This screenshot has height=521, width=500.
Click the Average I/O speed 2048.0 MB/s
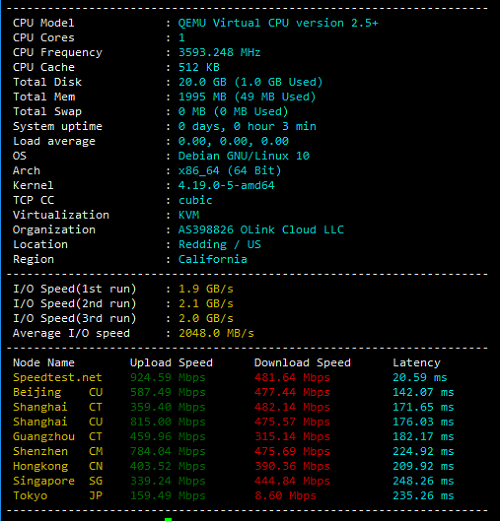pyautogui.click(x=216, y=333)
